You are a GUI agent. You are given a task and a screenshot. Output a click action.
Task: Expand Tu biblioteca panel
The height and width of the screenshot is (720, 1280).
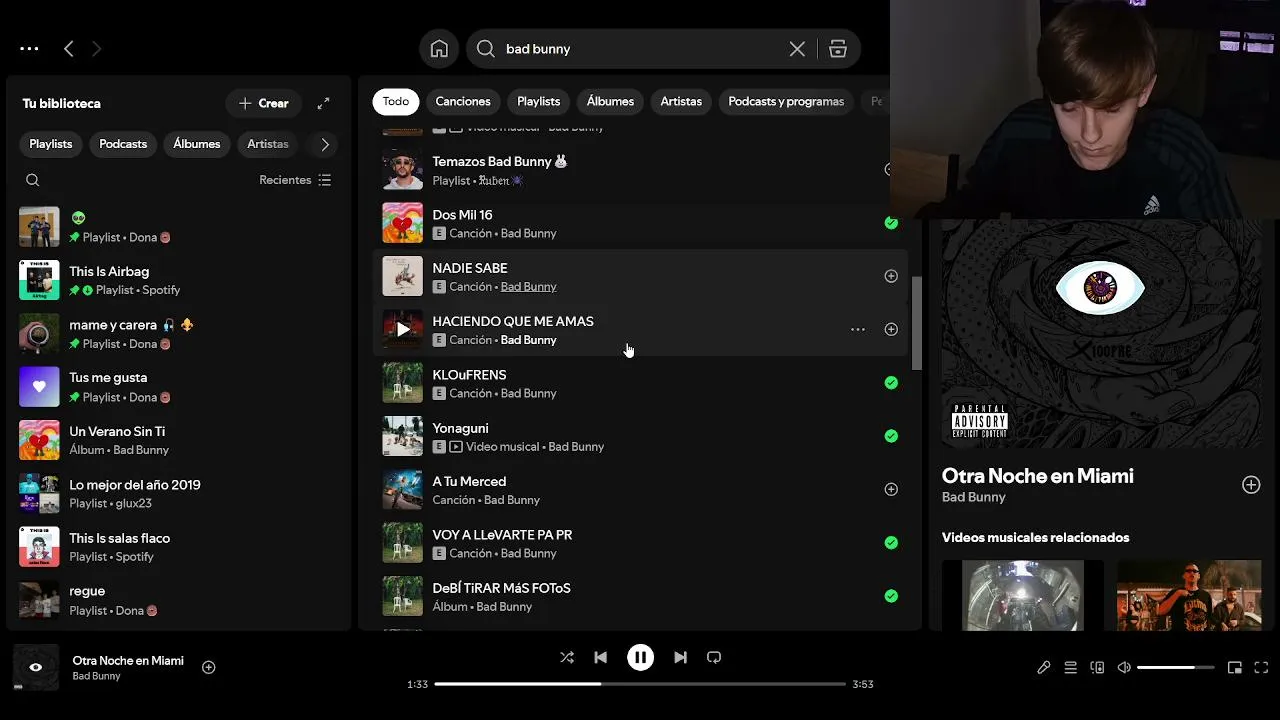point(324,103)
